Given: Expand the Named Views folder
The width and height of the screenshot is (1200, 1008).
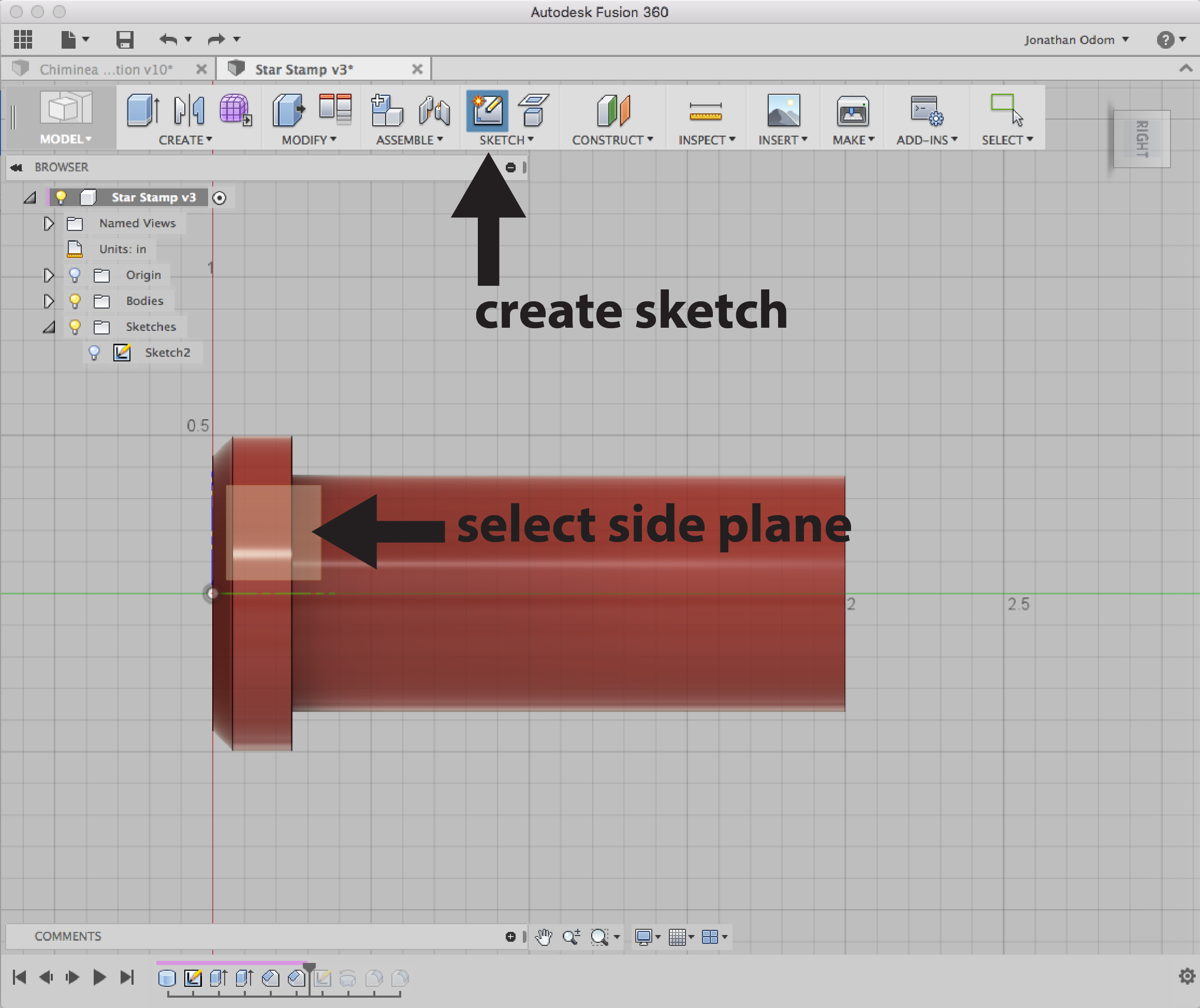Looking at the screenshot, I should (49, 224).
